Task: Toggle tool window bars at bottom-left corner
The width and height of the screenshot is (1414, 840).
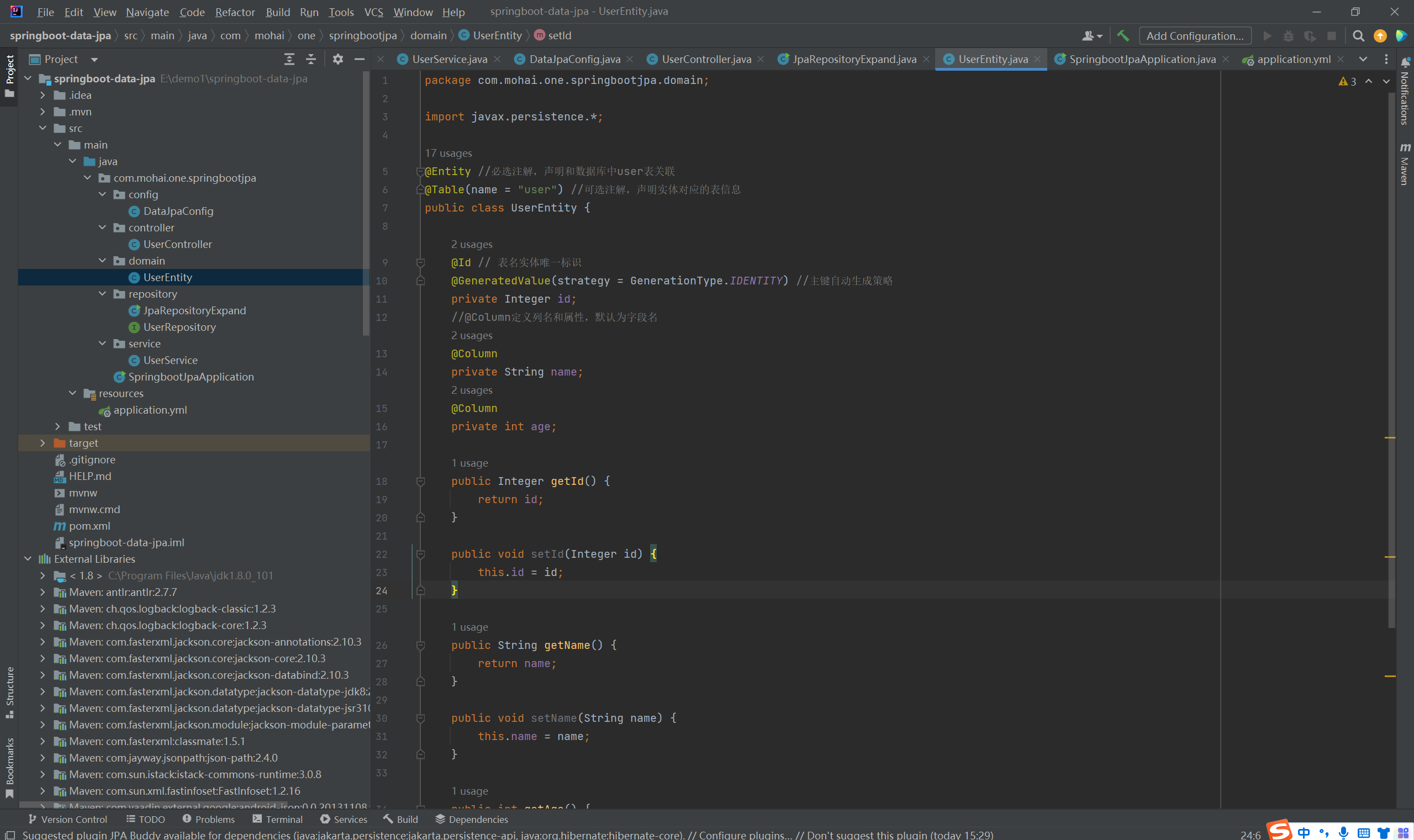Action: [x=9, y=834]
